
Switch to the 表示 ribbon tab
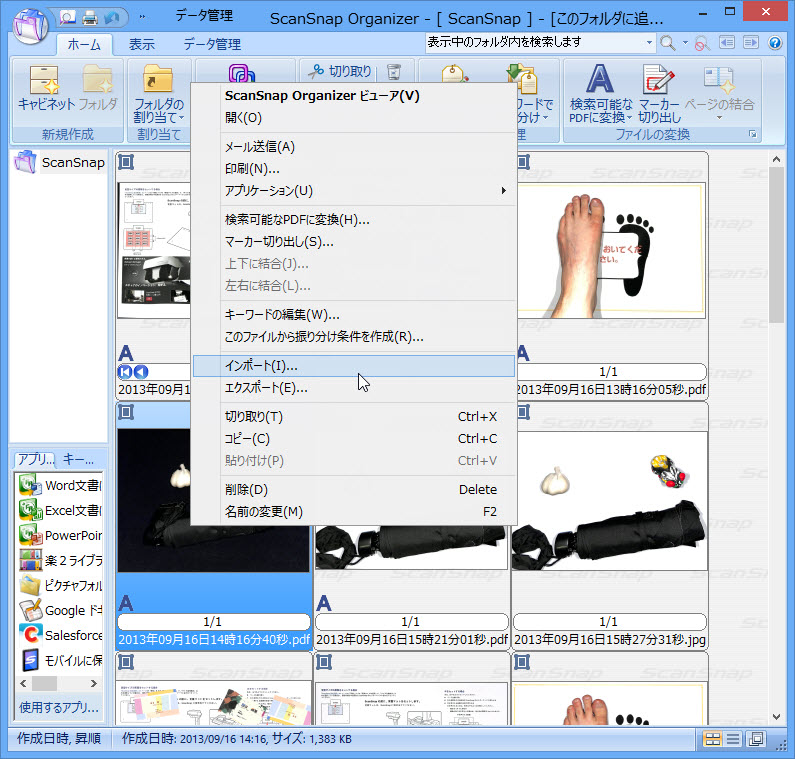pyautogui.click(x=141, y=45)
